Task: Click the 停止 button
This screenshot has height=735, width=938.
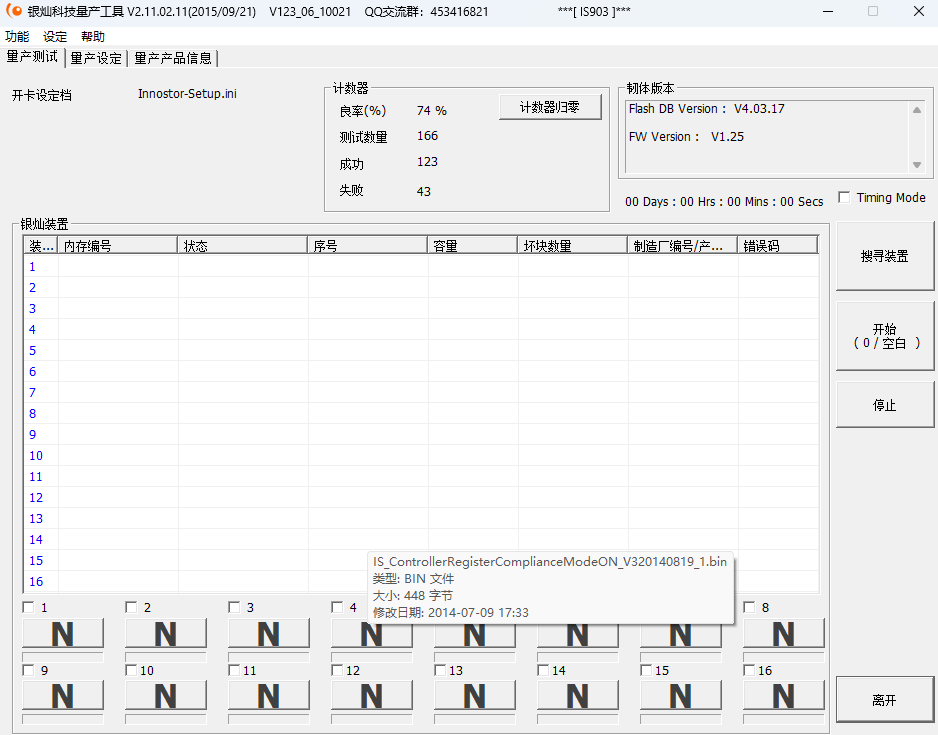Action: 884,404
